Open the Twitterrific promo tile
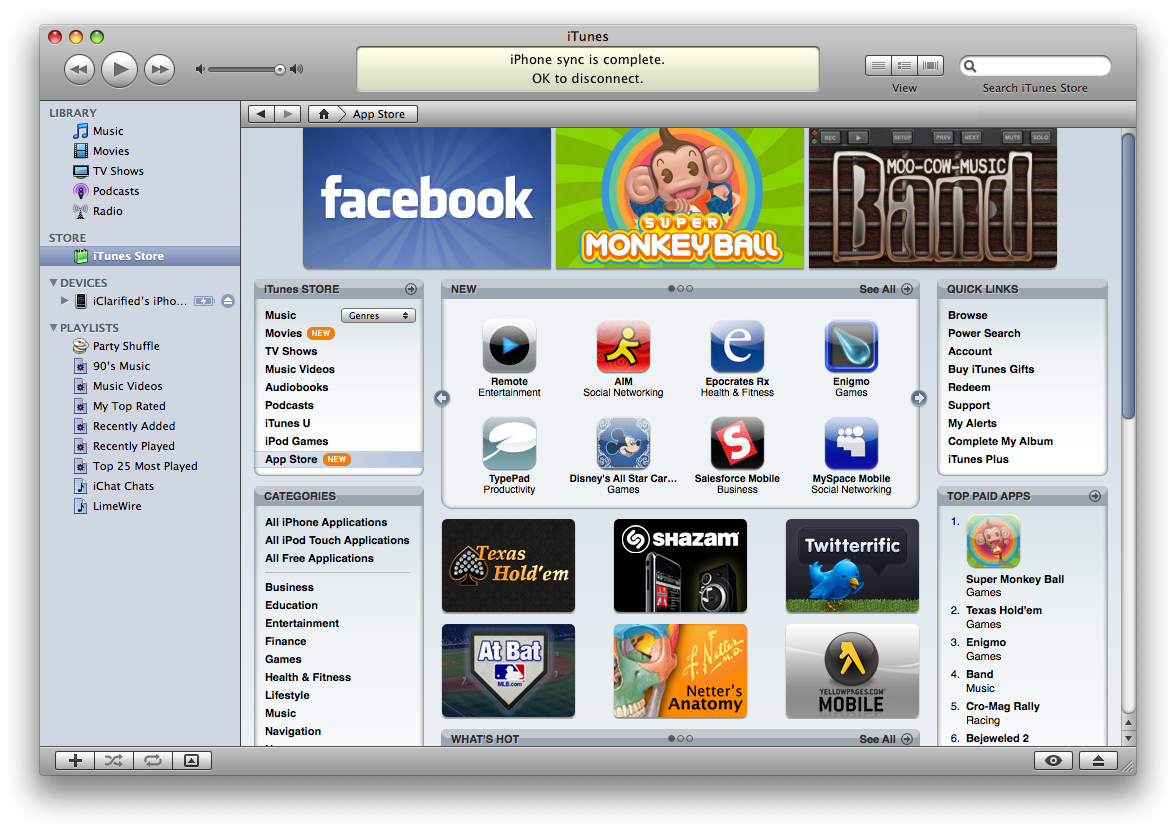The height and width of the screenshot is (830, 1176). [852, 566]
